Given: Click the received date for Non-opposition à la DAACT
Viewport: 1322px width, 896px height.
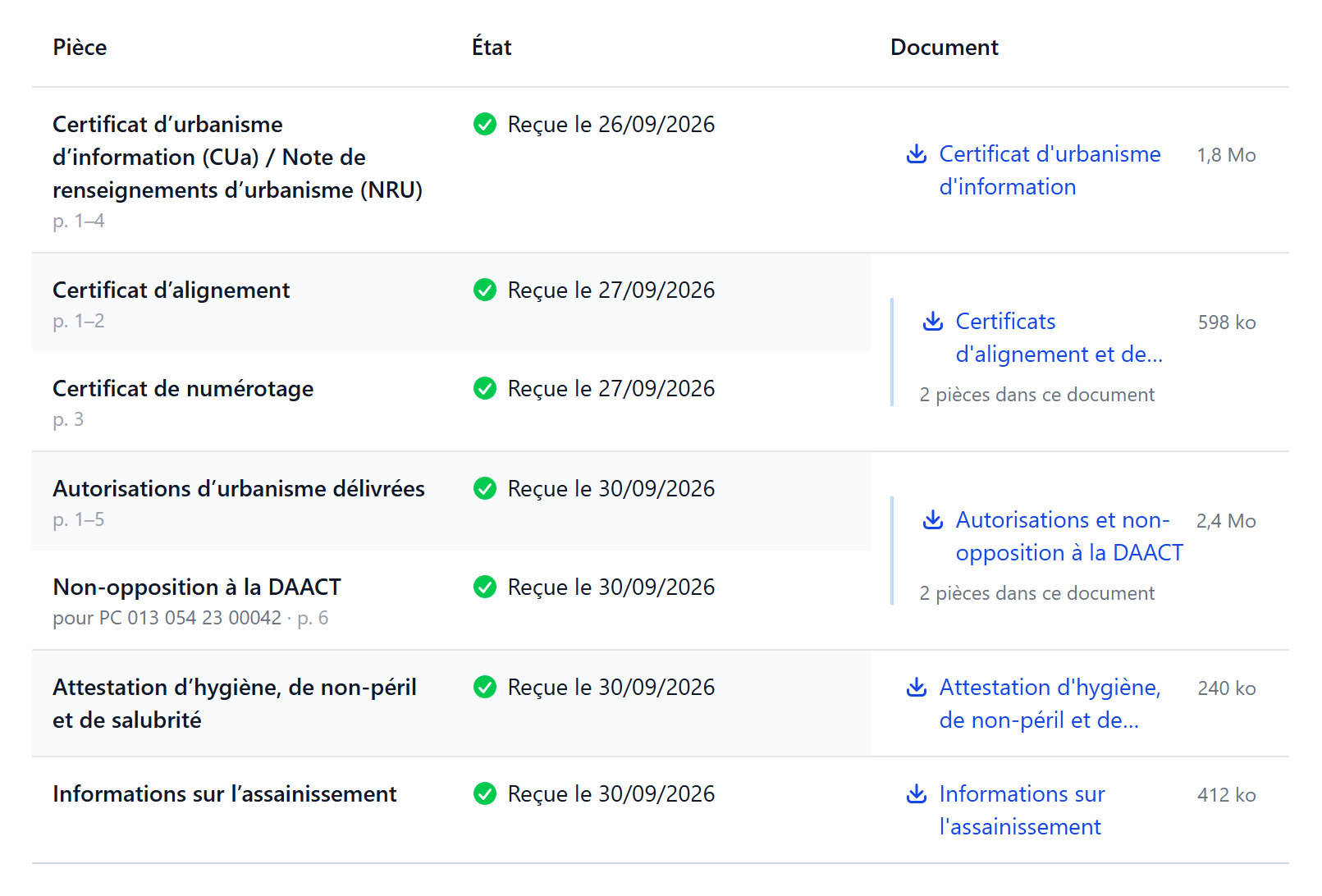Looking at the screenshot, I should (x=611, y=587).
